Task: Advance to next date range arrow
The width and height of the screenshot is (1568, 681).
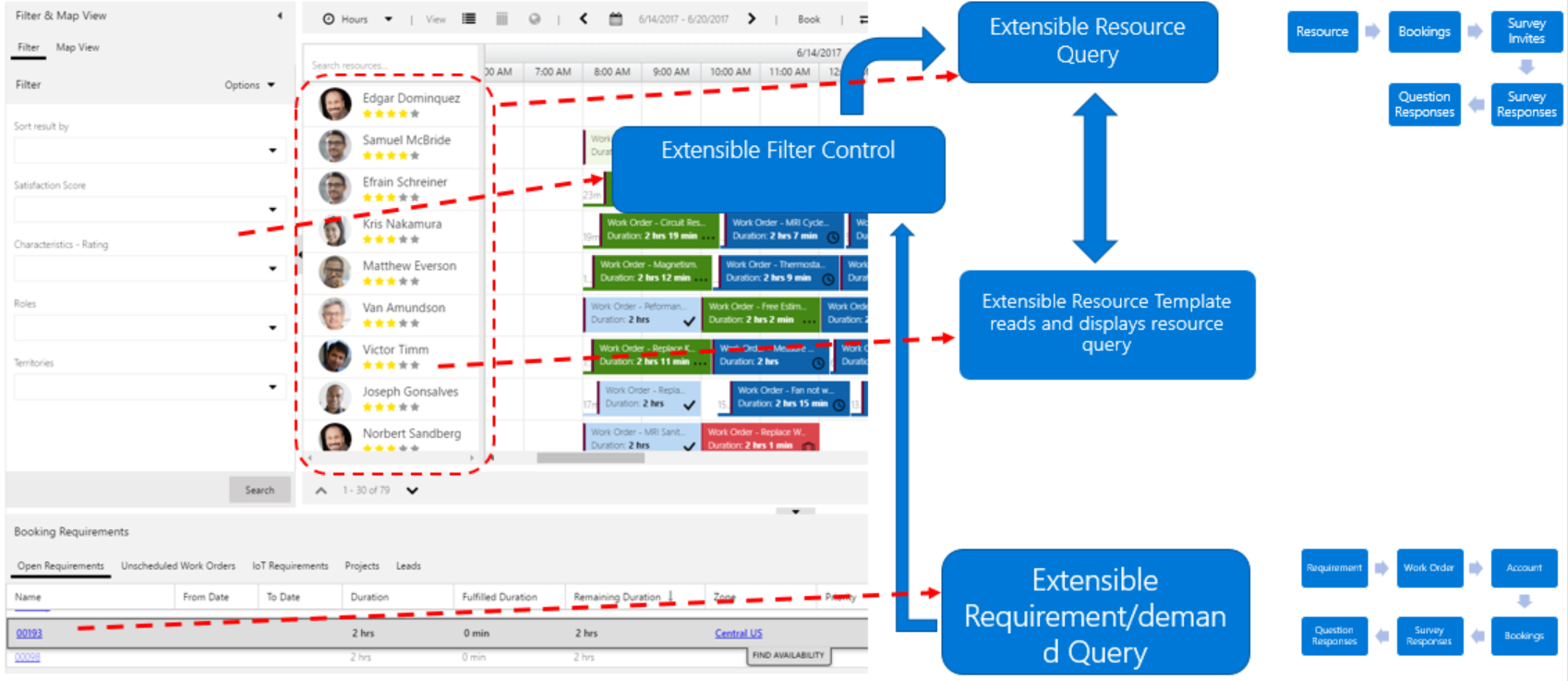Action: (x=752, y=18)
